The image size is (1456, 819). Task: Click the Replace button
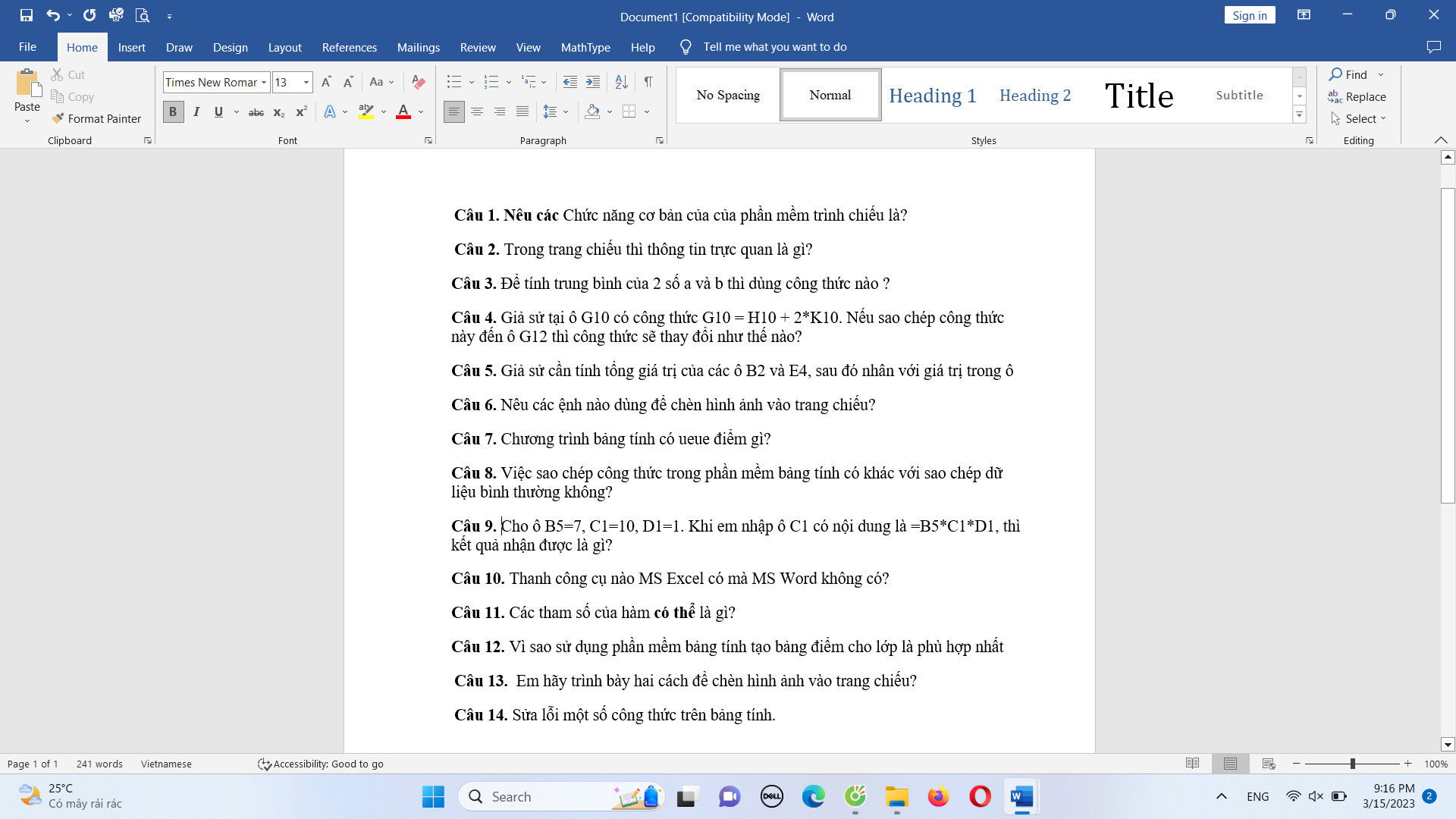point(1357,96)
